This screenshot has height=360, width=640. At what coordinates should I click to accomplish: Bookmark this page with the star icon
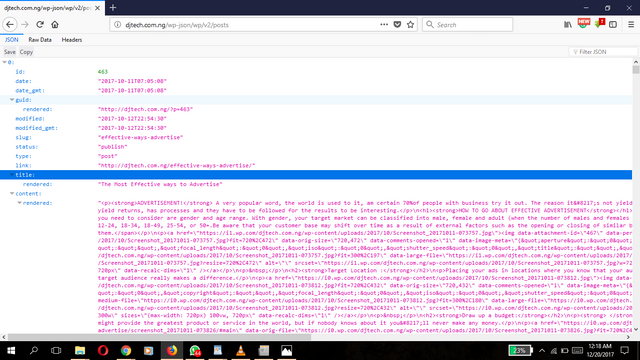pos(411,24)
